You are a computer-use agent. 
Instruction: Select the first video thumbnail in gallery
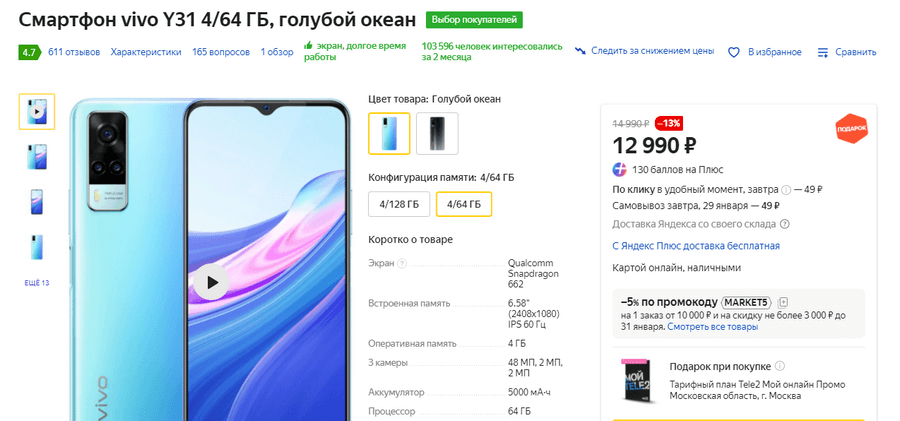coord(37,112)
